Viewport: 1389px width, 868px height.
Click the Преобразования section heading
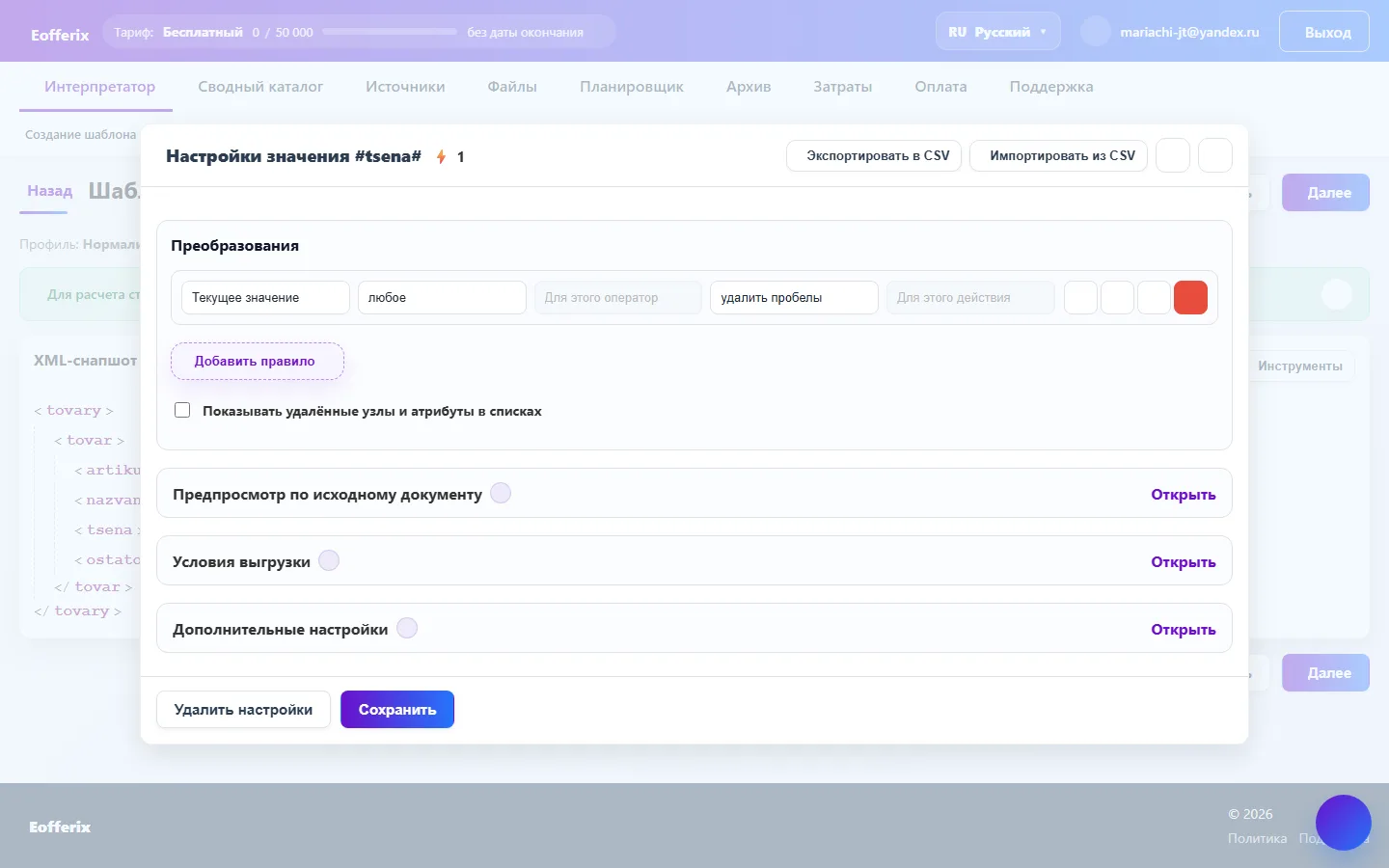click(234, 245)
